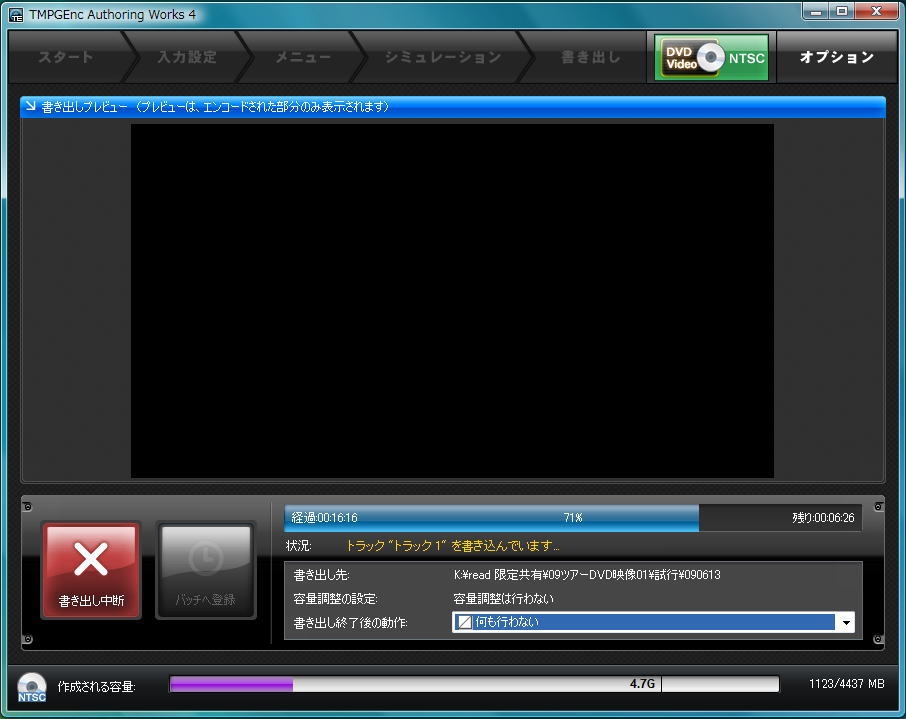
Task: Click the 作成される容量 label
Action: pyautogui.click(x=96, y=687)
